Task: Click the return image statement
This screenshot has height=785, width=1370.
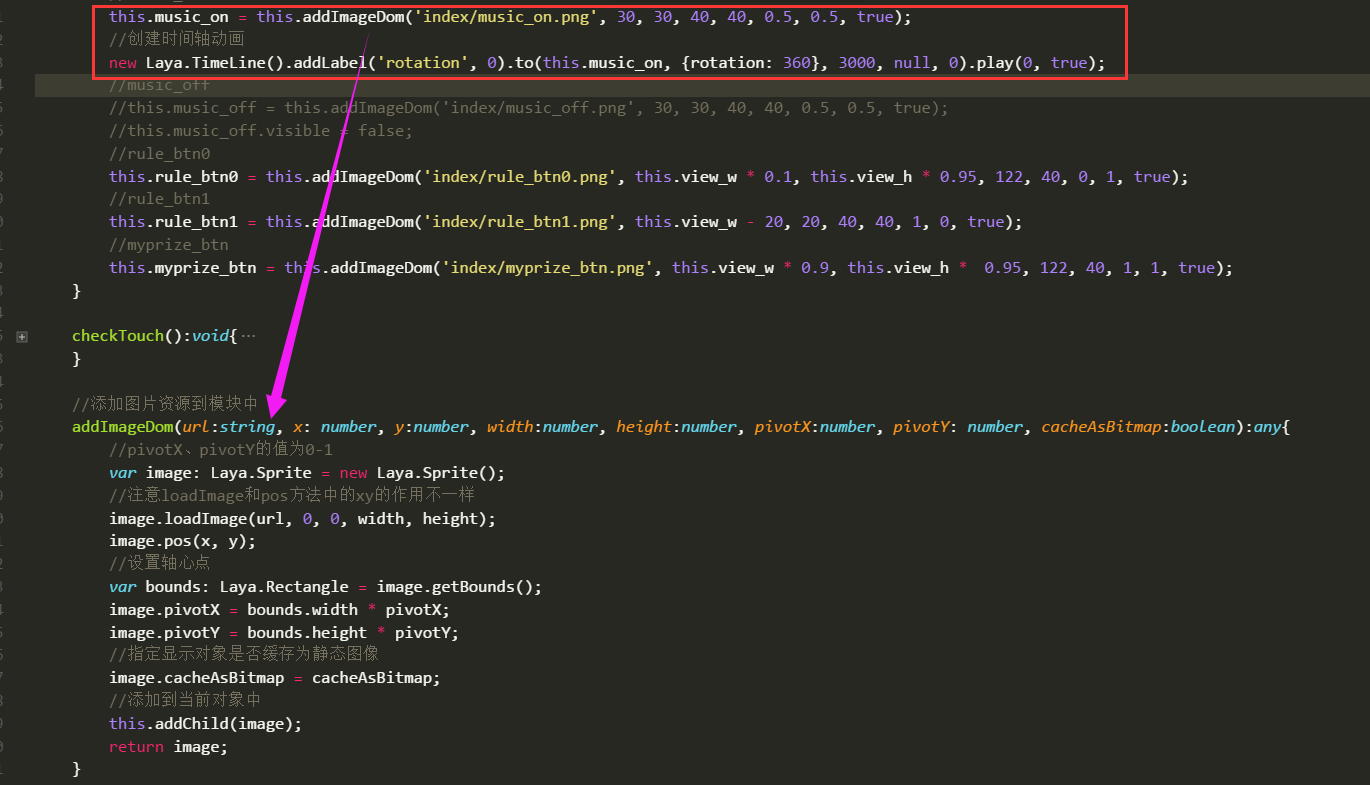Action: point(168,747)
